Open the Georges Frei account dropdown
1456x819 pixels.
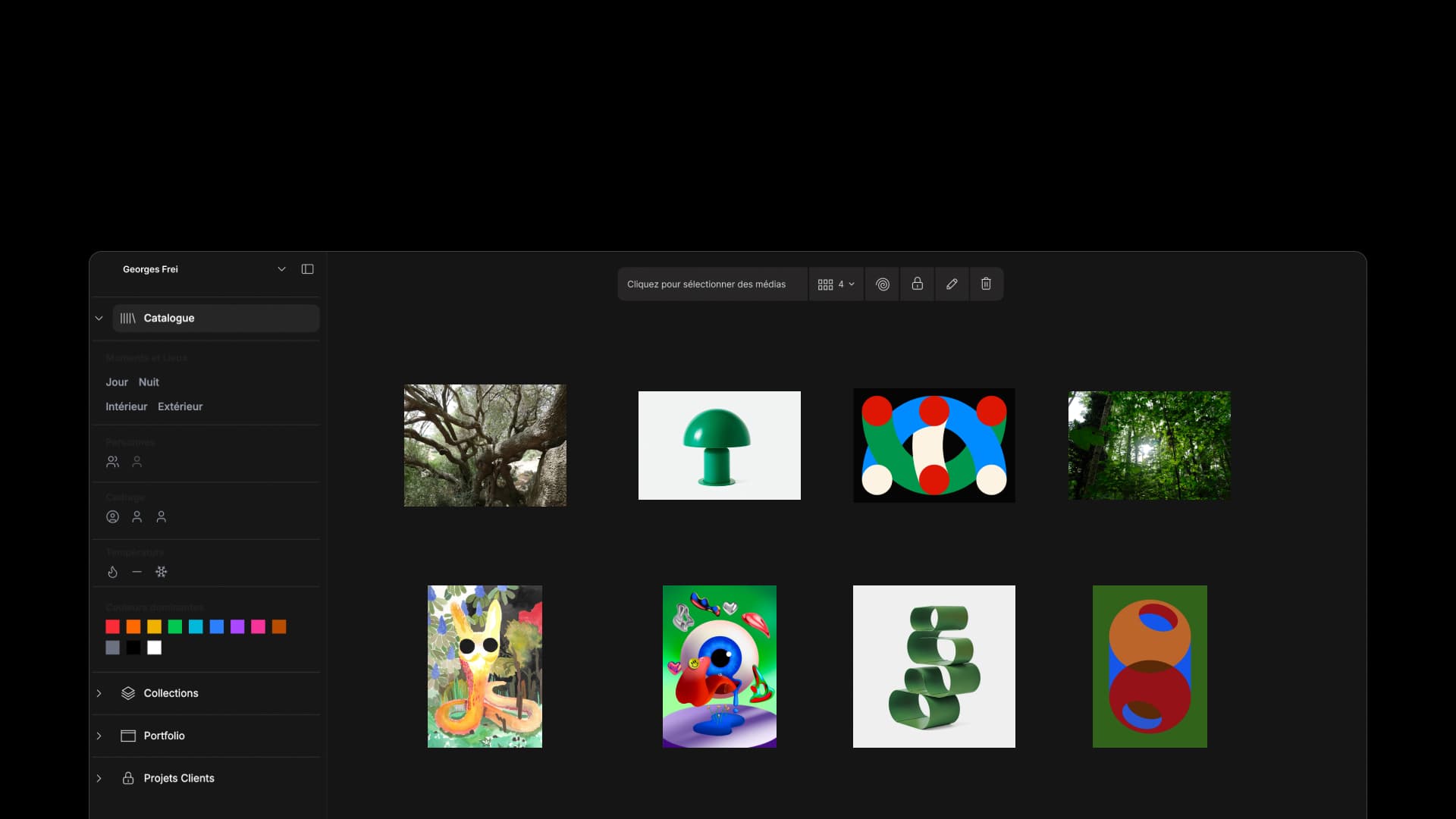(281, 269)
